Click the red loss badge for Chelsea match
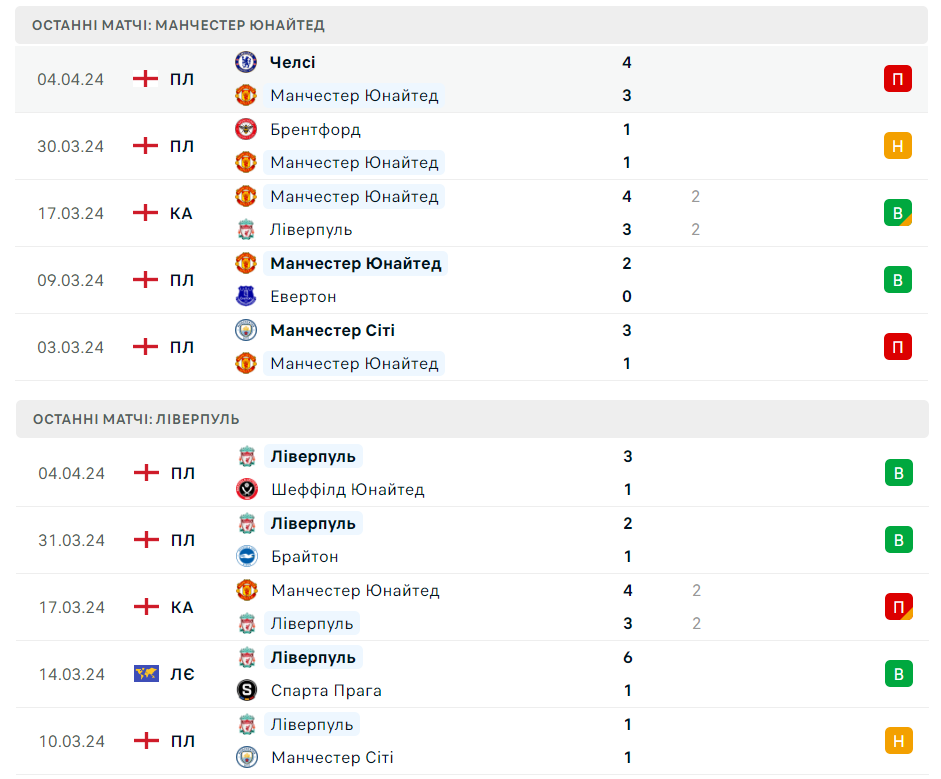 pos(897,79)
